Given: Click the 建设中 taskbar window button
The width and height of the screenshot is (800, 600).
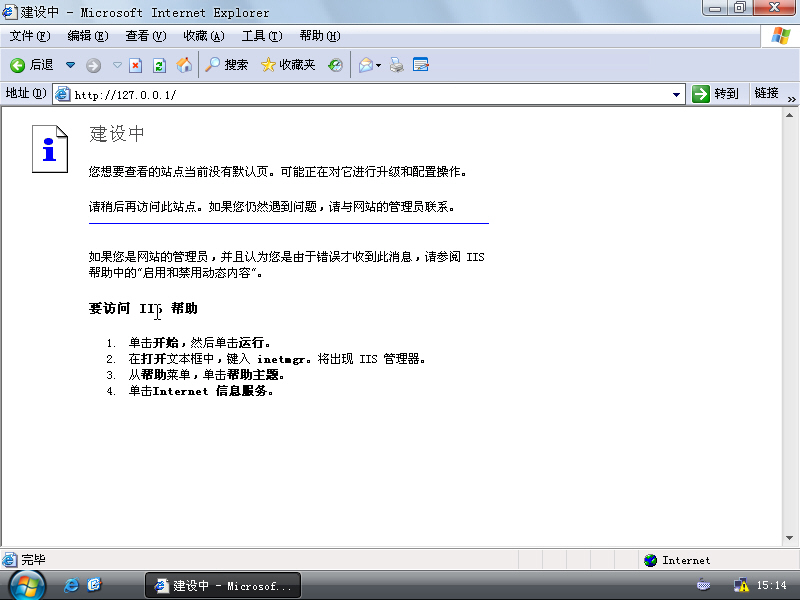Looking at the screenshot, I should point(223,586).
